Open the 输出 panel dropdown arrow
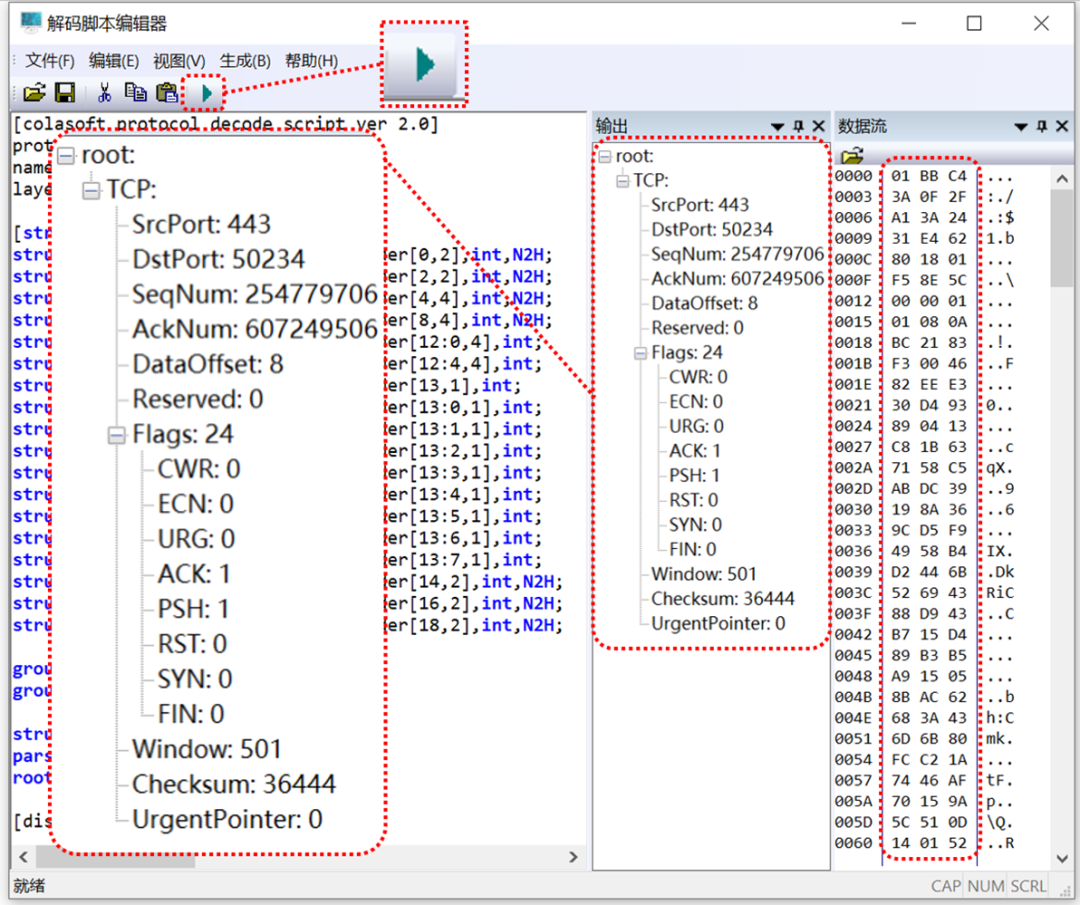Screen dimensions: 1080x905 pos(777,126)
